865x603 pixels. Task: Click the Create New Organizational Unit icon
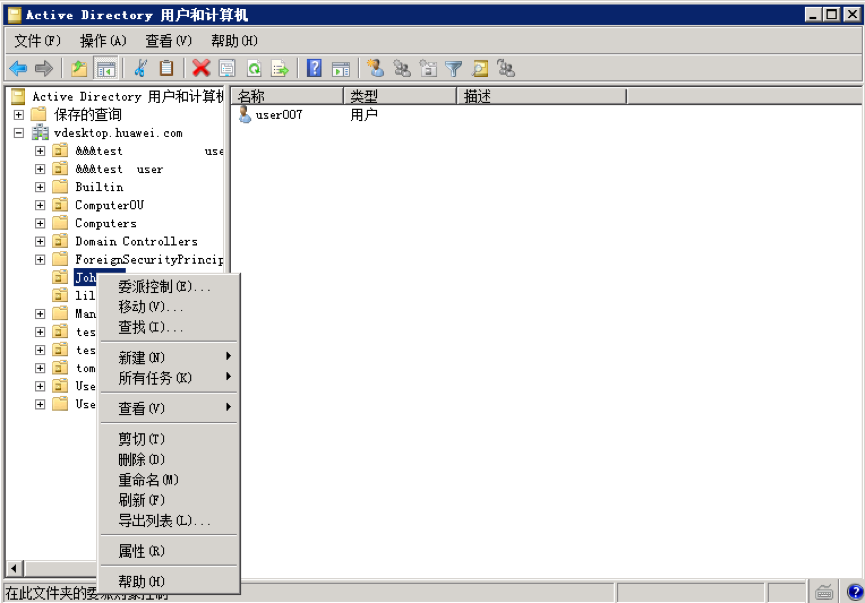pos(428,69)
